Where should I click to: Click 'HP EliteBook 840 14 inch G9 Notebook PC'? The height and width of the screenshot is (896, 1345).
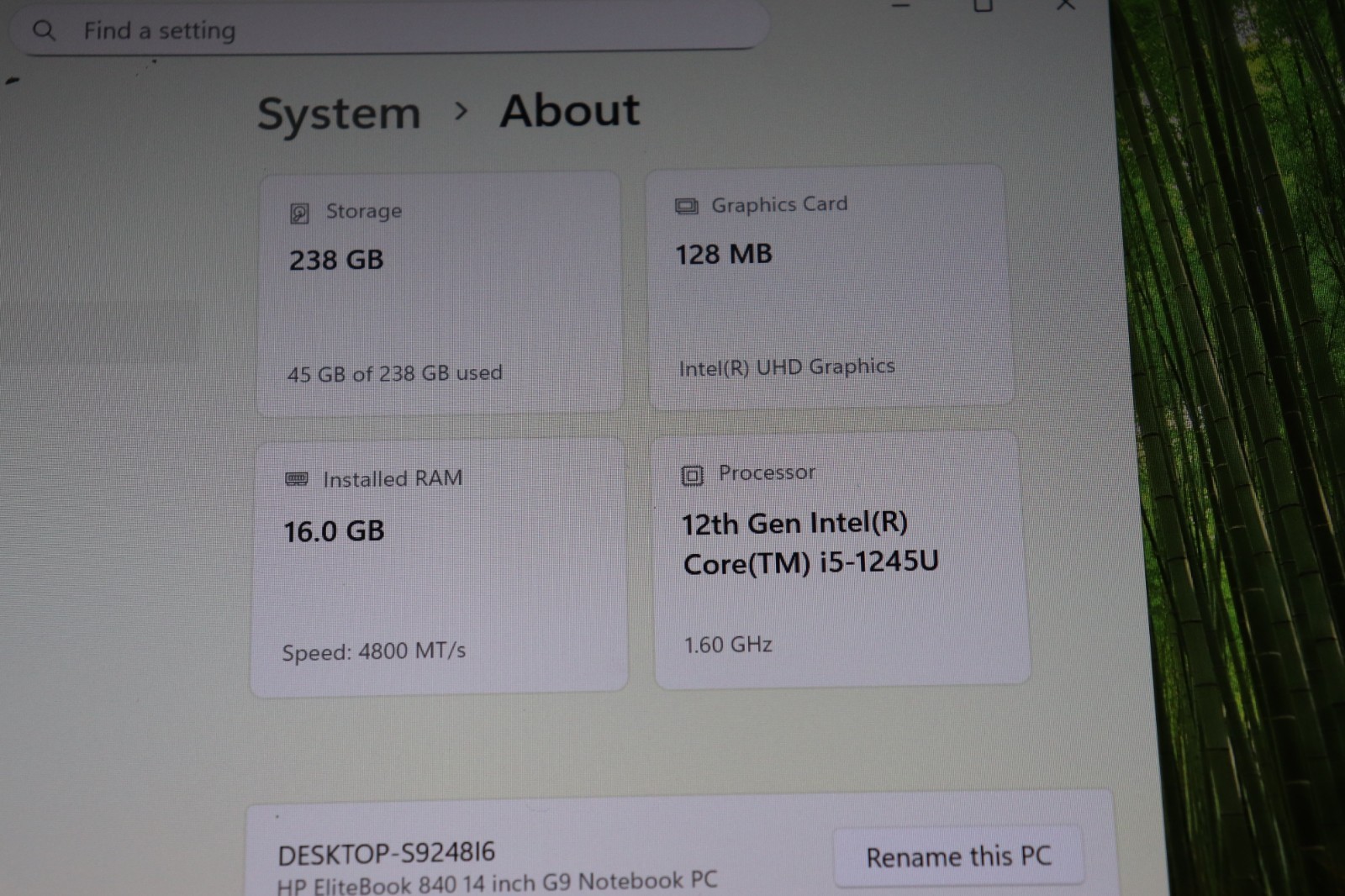(497, 883)
